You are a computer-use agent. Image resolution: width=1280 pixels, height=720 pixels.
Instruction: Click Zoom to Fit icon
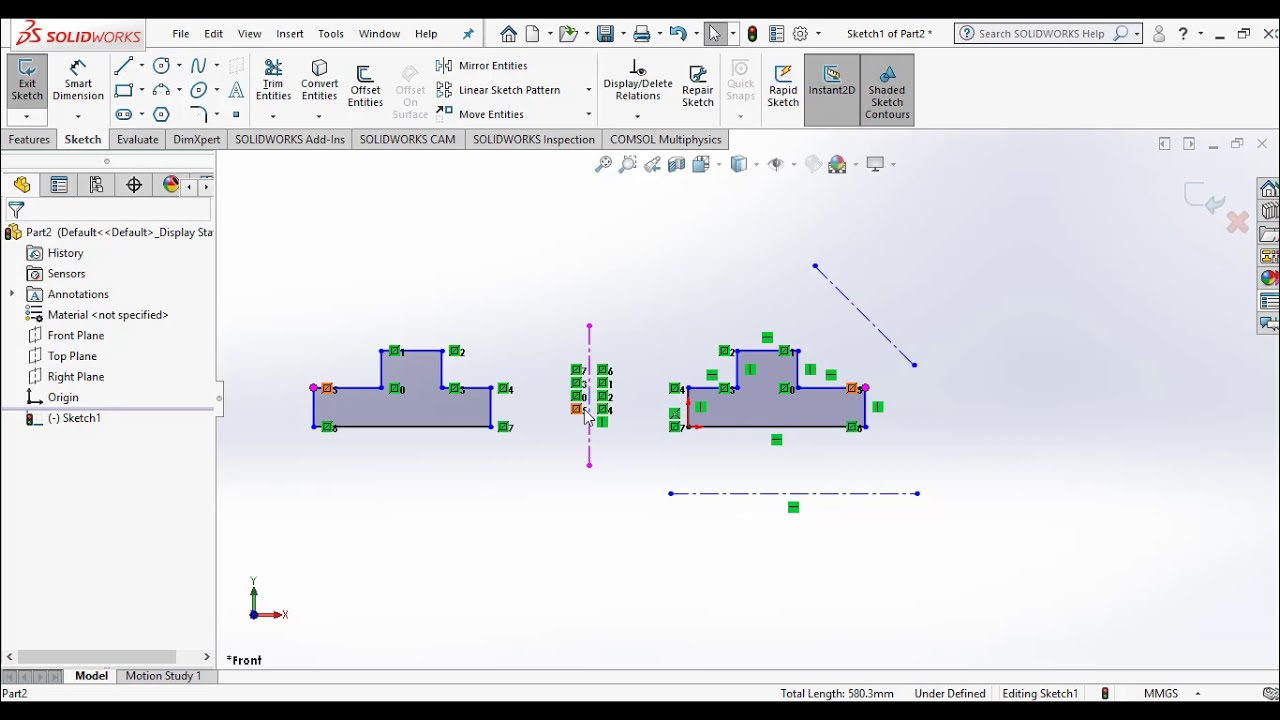(x=603, y=164)
